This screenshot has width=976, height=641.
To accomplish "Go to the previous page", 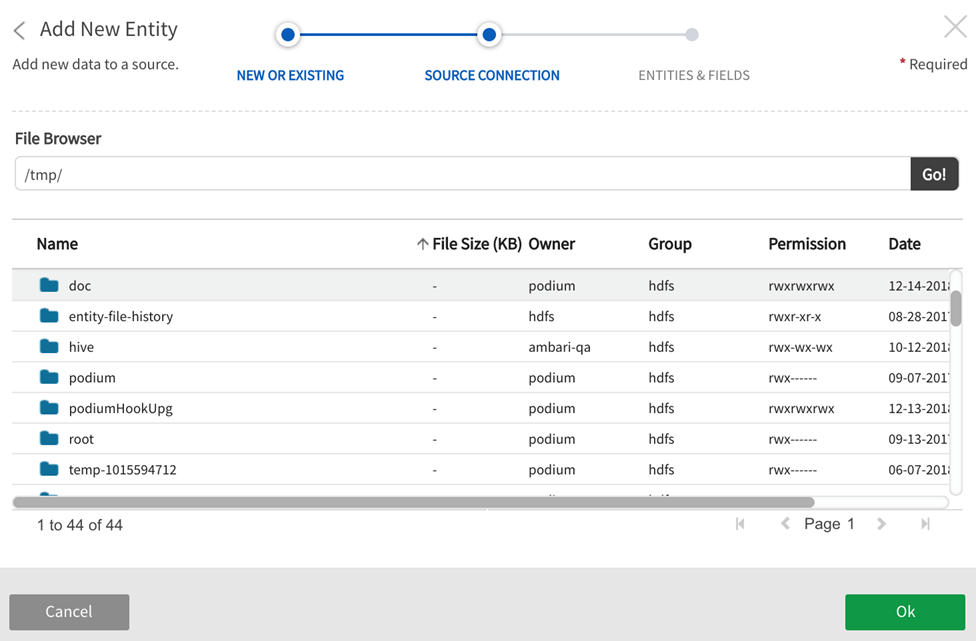I will tap(786, 524).
